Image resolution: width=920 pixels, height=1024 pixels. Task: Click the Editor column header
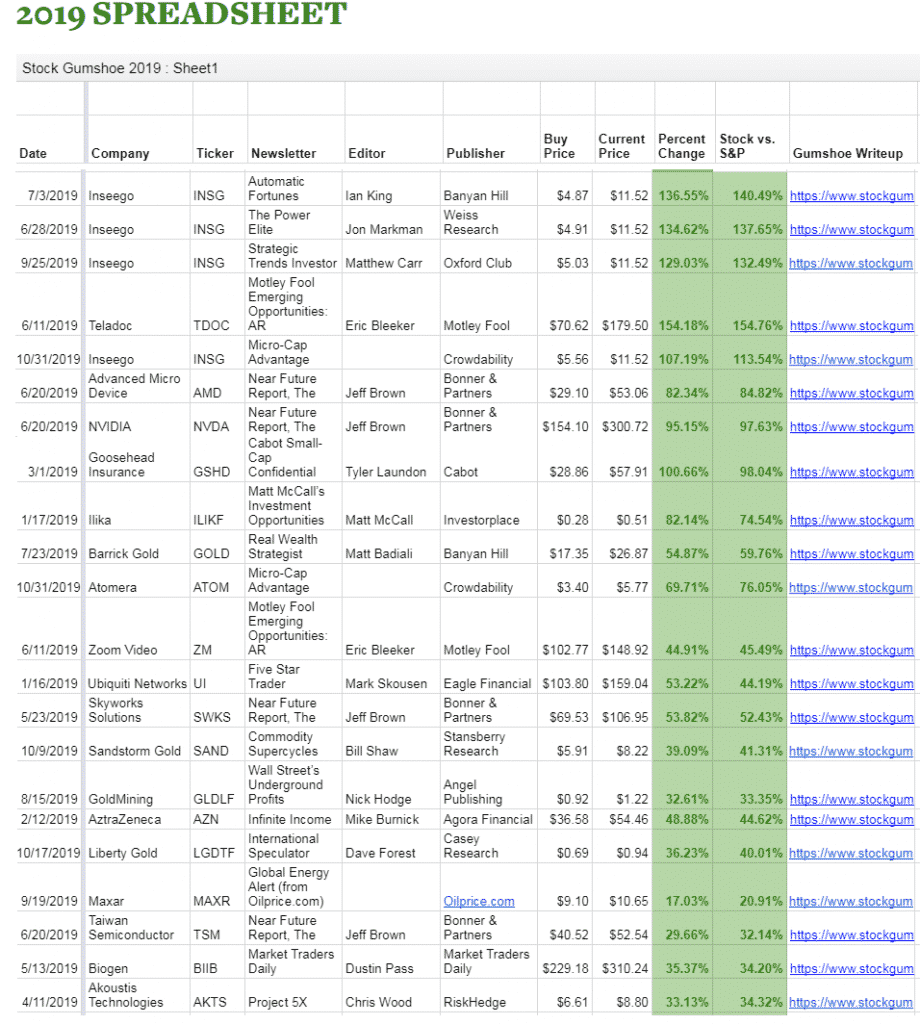pos(366,153)
